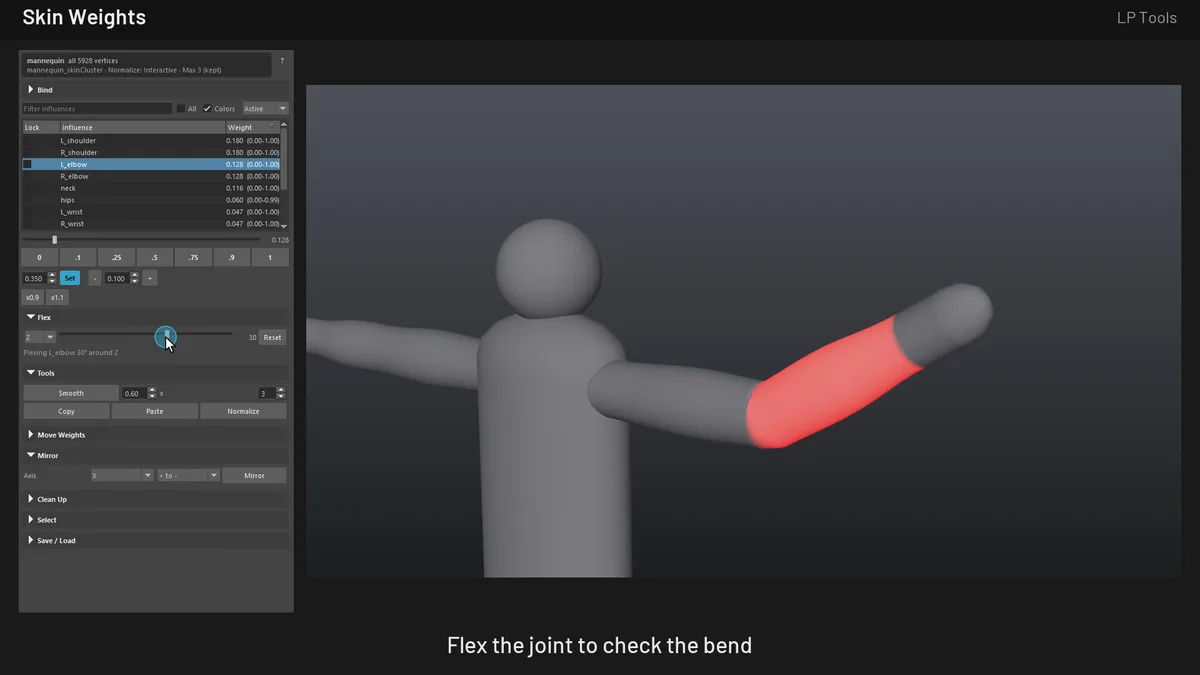Screen dimensions: 1200x675
Task: Select the neck influence row
Action: [x=151, y=188]
